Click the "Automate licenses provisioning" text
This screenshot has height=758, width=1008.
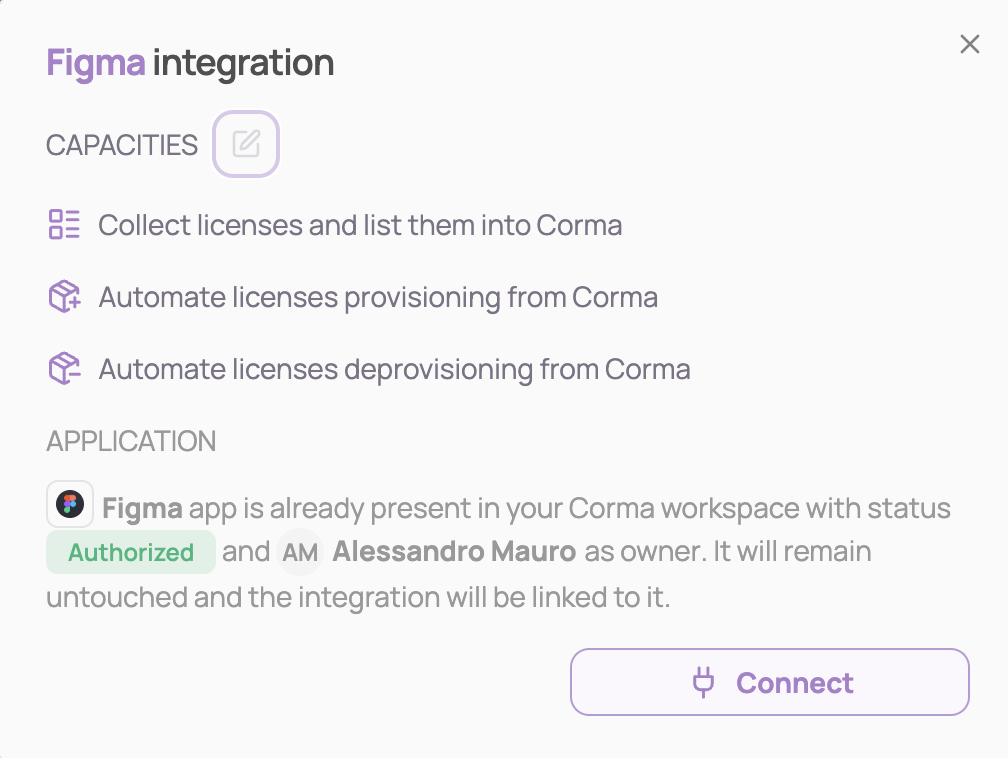(x=378, y=297)
